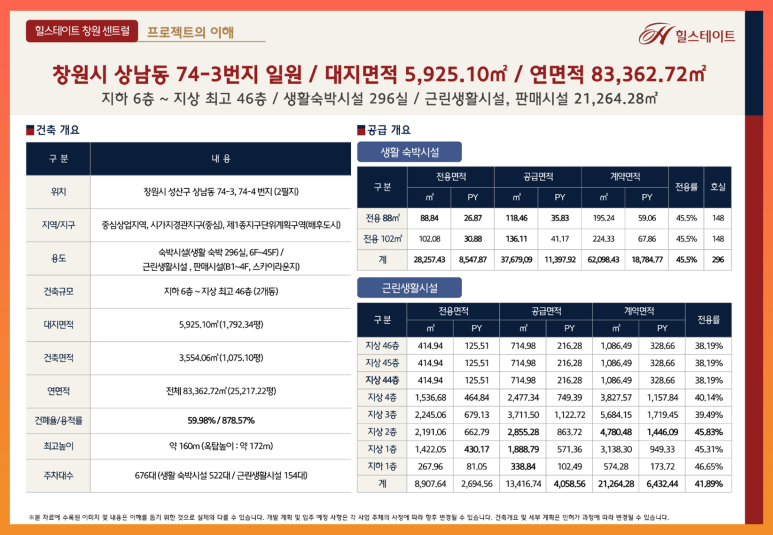
Task: Click the parking value starting '676대'
Action: [x=220, y=476]
